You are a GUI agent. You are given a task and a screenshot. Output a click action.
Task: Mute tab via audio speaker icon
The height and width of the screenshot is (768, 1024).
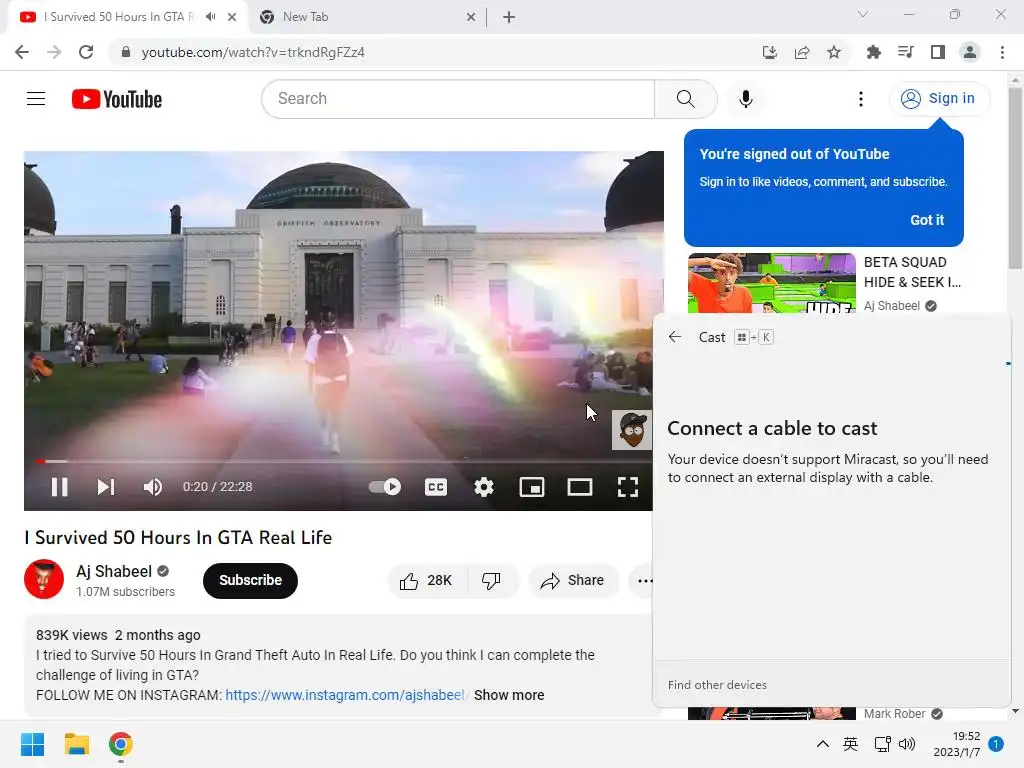210,17
